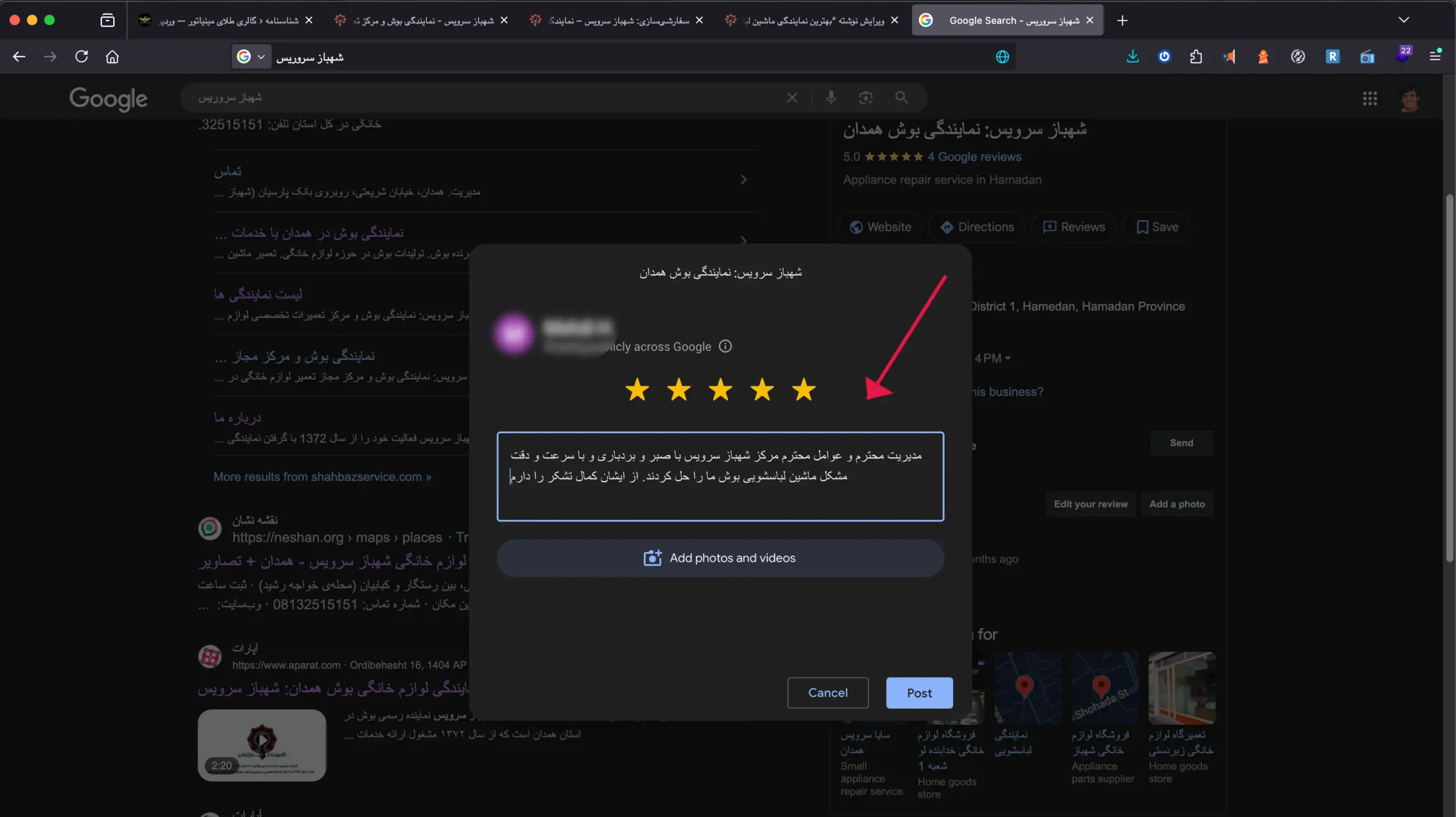Image resolution: width=1456 pixels, height=817 pixels.
Task: Open the browser application menu
Action: tap(1435, 56)
